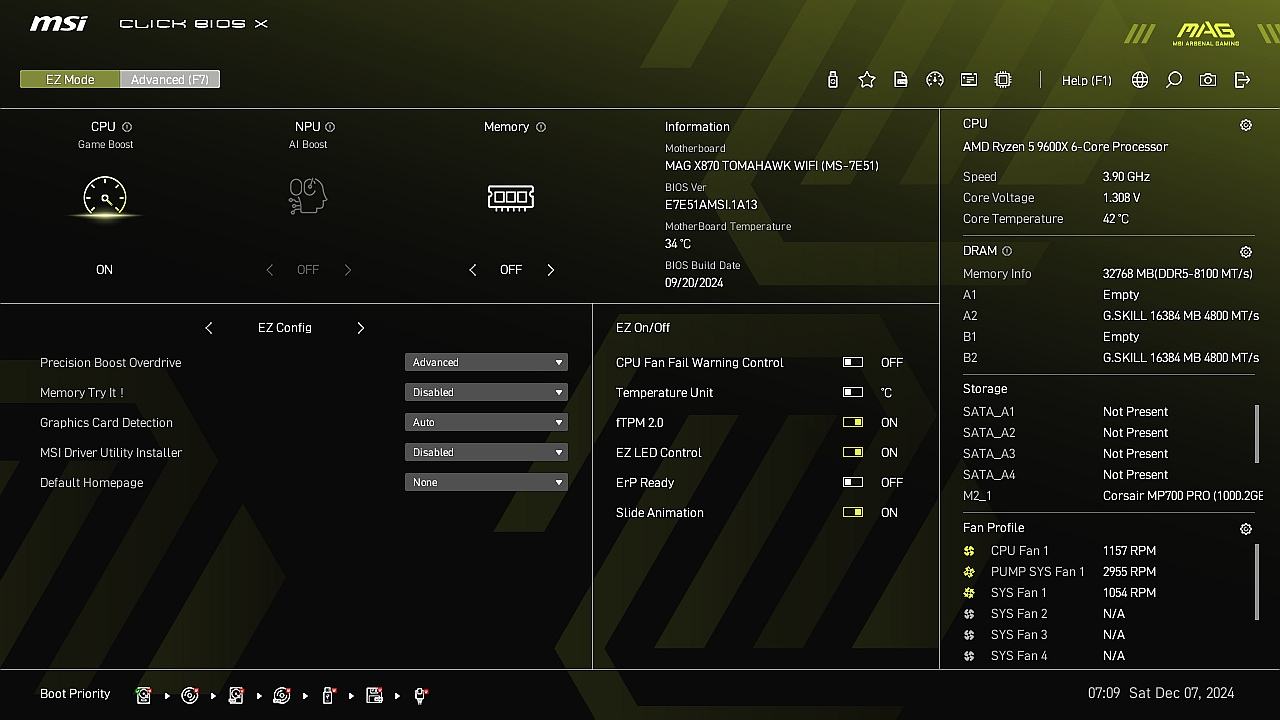Open Help (F1)
The image size is (1280, 720).
coord(1087,80)
